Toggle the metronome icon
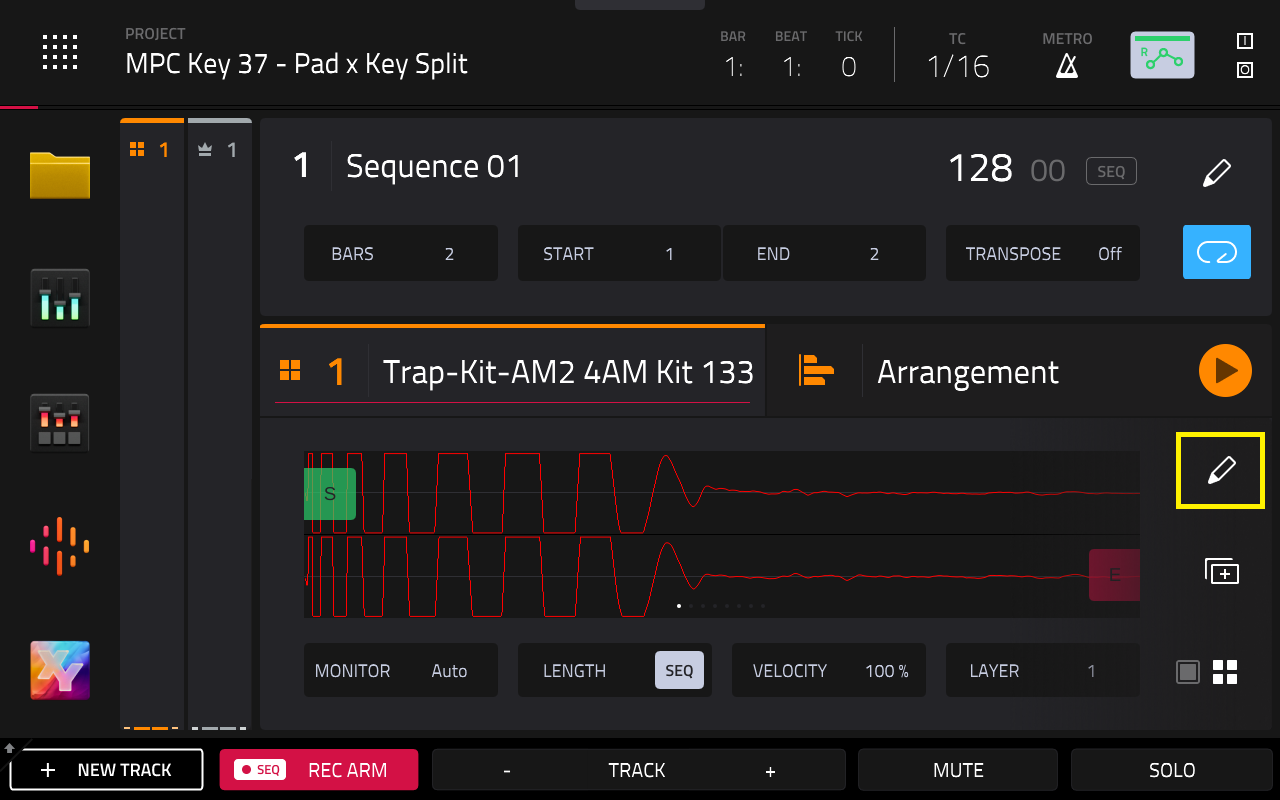The image size is (1280, 800). pyautogui.click(x=1067, y=66)
